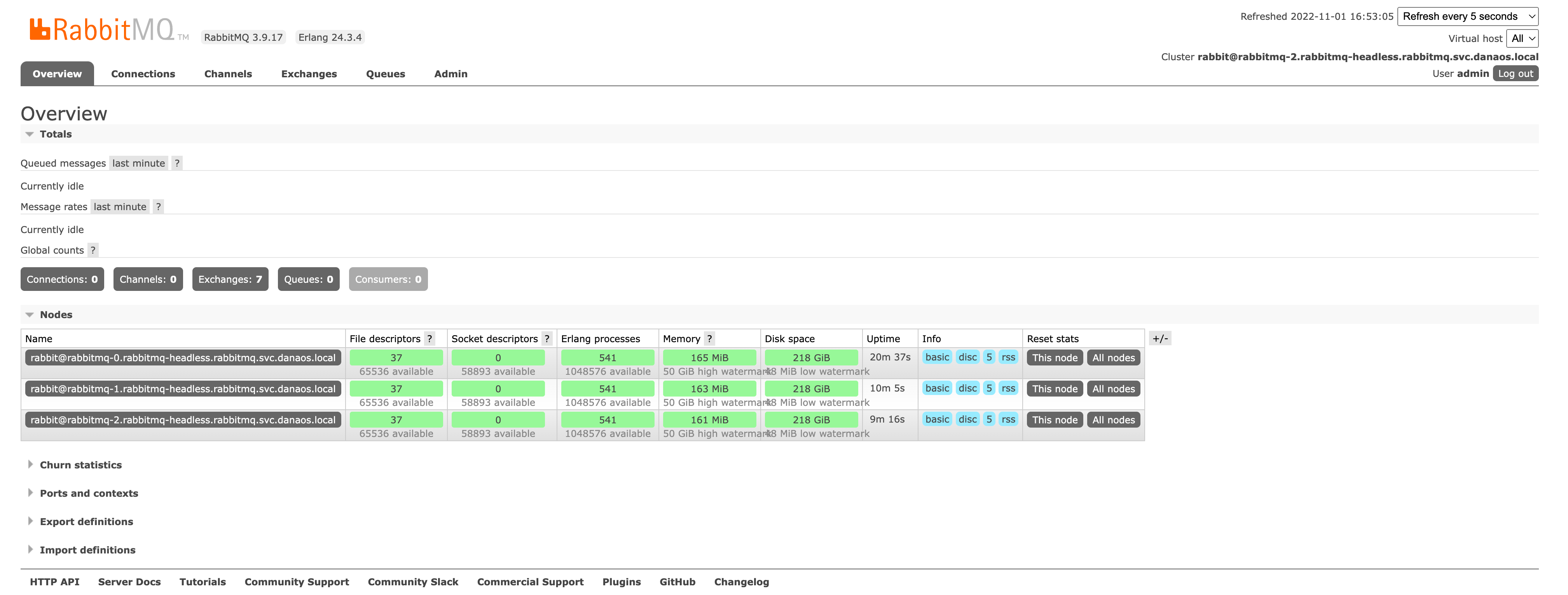1568x595 pixels.
Task: Open the Virtual host dropdown
Action: (1523, 38)
